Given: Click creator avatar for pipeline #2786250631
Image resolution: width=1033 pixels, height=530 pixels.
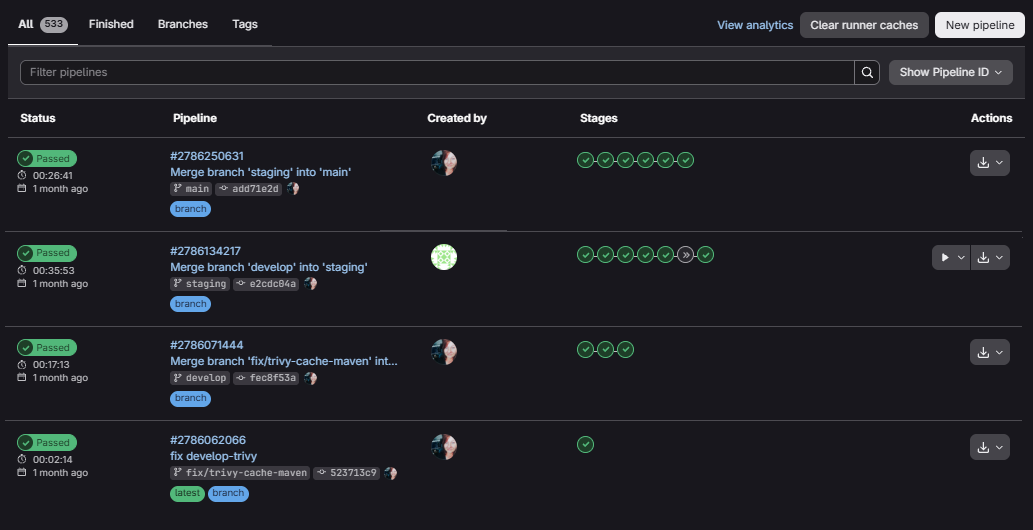Looking at the screenshot, I should [444, 163].
